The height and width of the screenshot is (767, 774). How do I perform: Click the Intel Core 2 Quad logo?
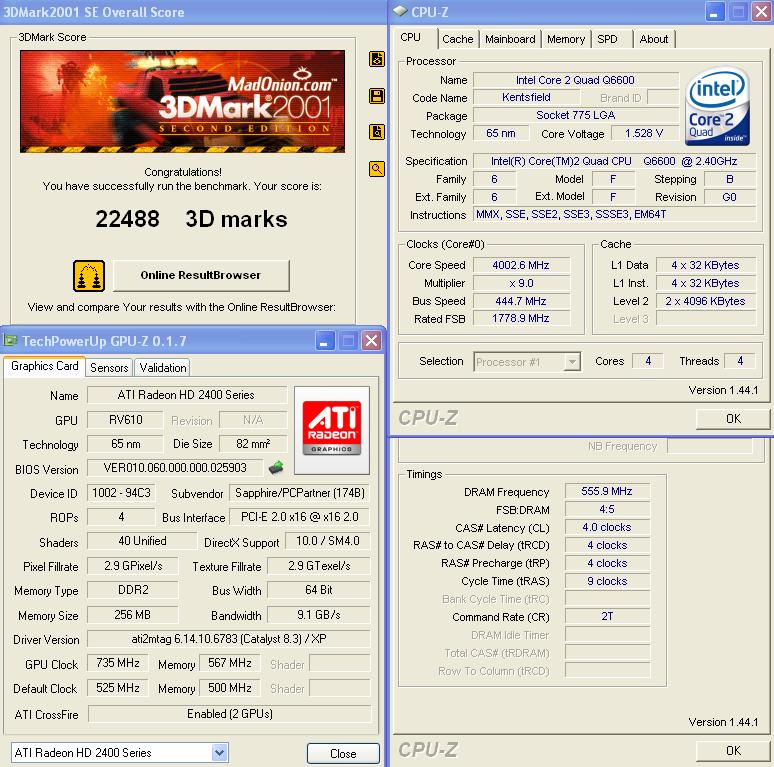(718, 106)
